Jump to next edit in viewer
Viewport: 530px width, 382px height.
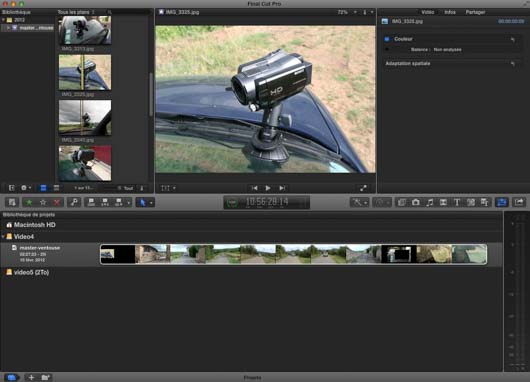coord(282,188)
